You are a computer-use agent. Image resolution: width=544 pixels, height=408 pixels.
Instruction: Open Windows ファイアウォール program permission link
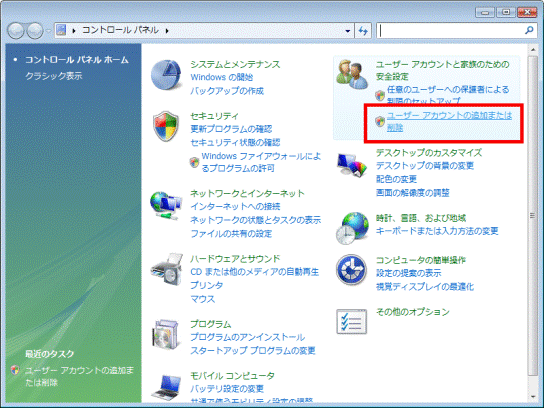tap(261, 162)
